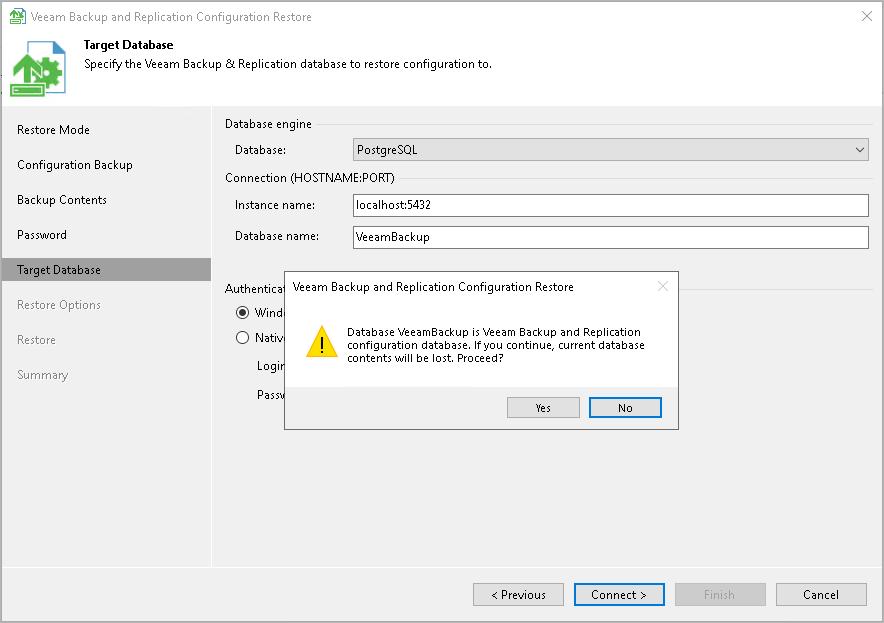Select the Native authentication radio button
884x623 pixels.
pyautogui.click(x=241, y=337)
